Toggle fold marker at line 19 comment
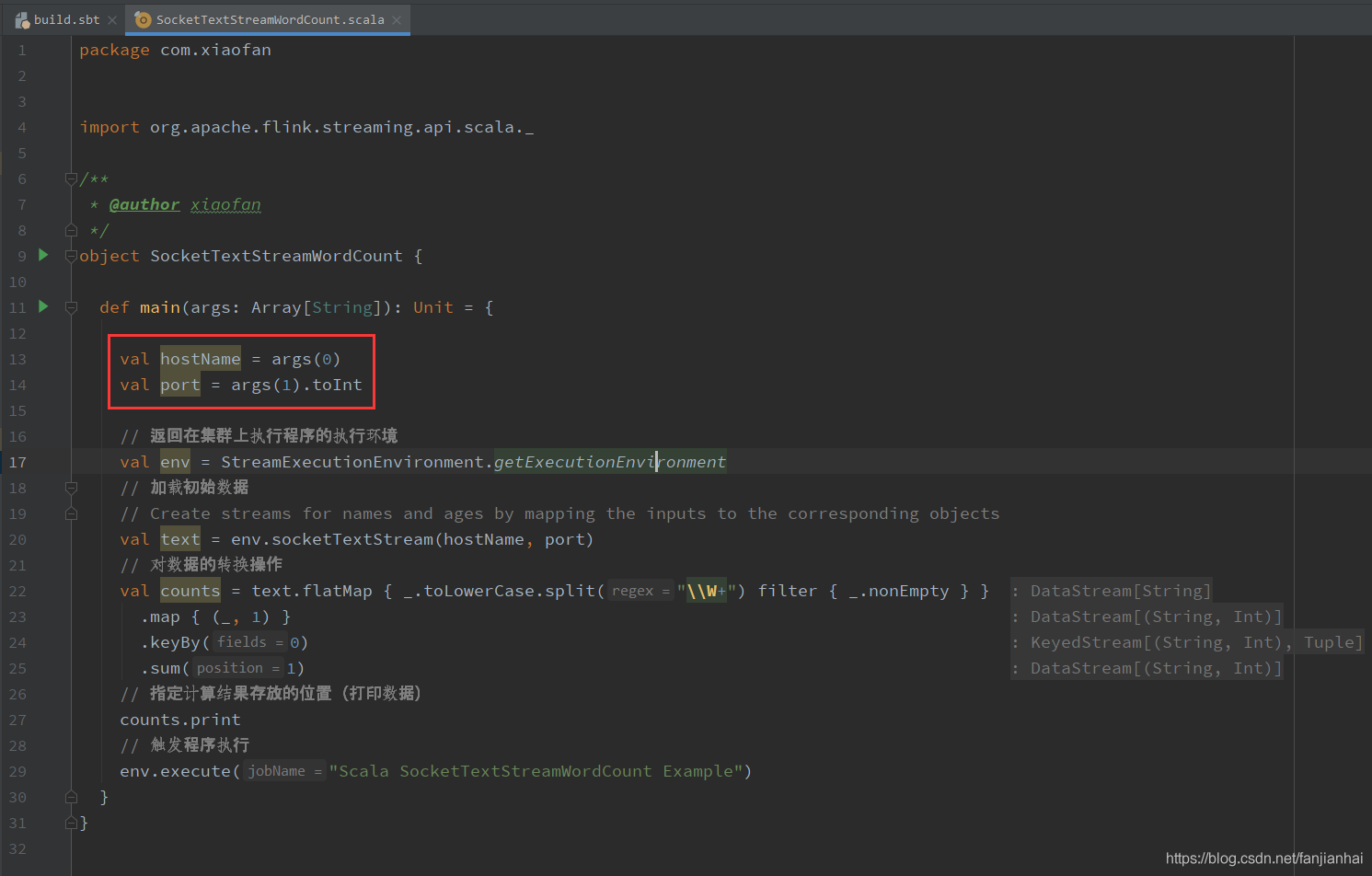The width and height of the screenshot is (1372, 876). (x=71, y=513)
